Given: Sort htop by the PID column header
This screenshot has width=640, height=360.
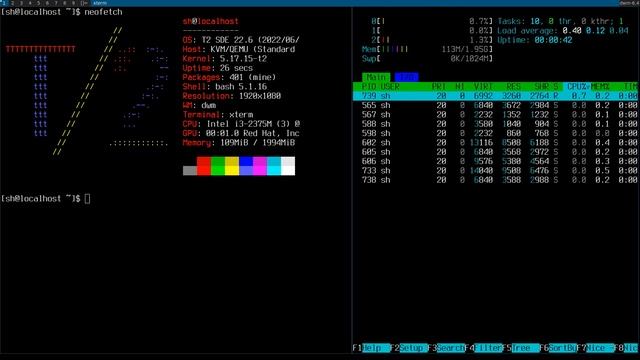Looking at the screenshot, I should pyautogui.click(x=369, y=87).
